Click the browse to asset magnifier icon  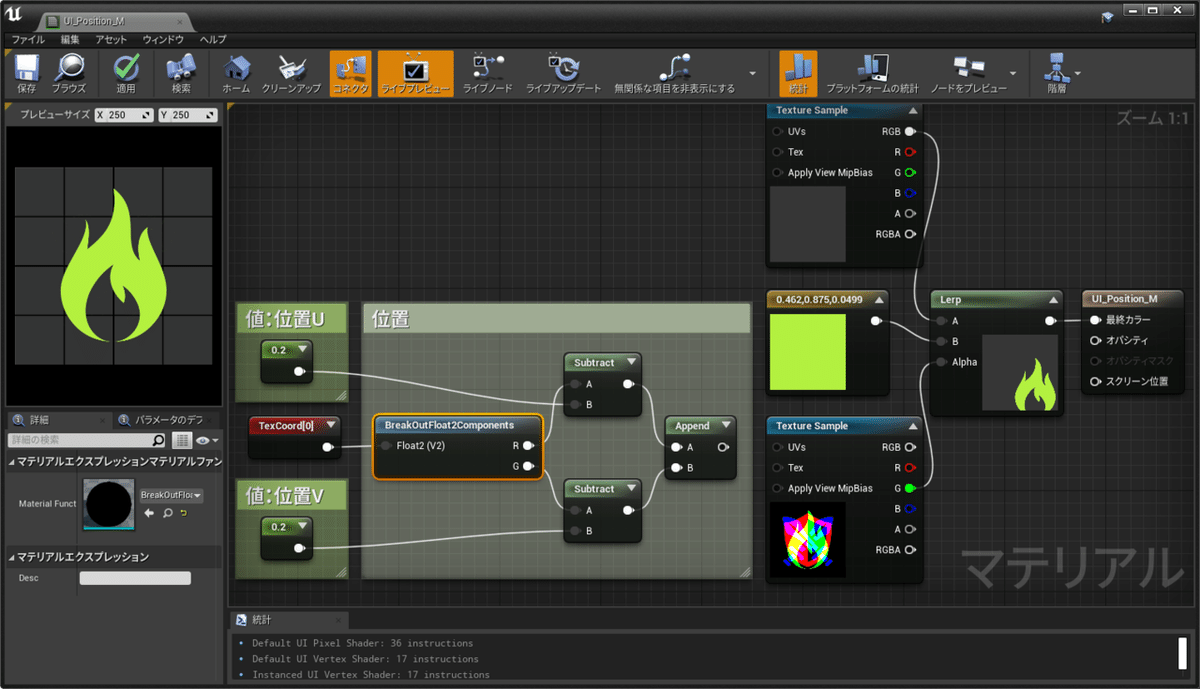coord(167,513)
